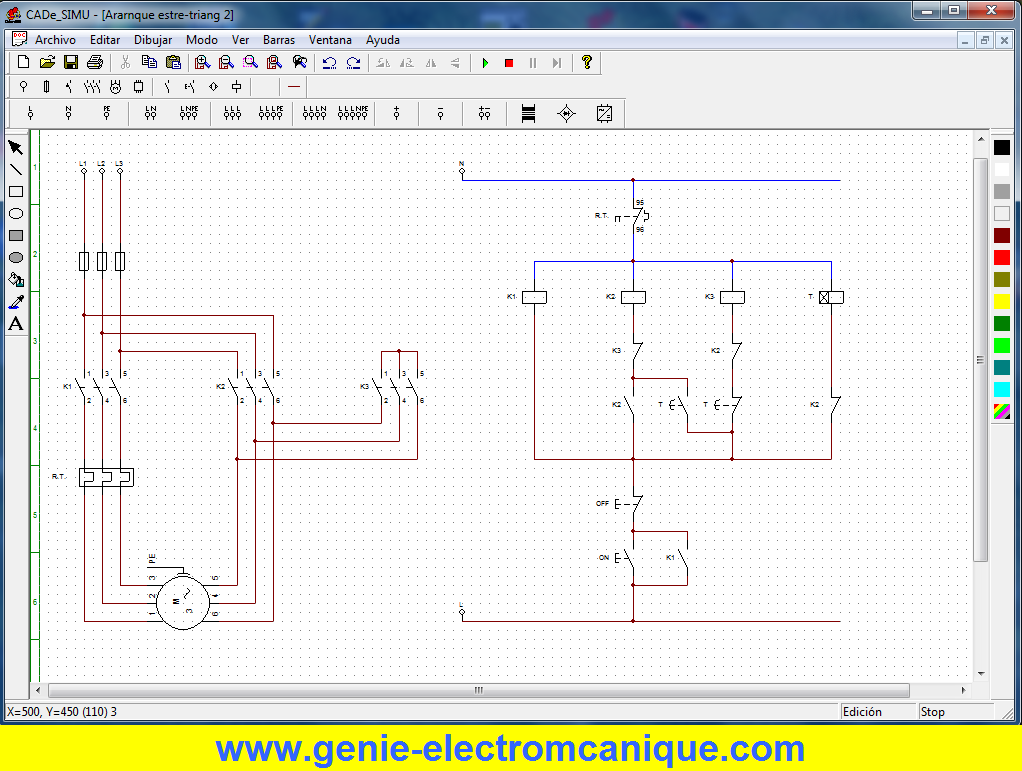Expand the Modo menu
The height and width of the screenshot is (771, 1022).
[202, 40]
